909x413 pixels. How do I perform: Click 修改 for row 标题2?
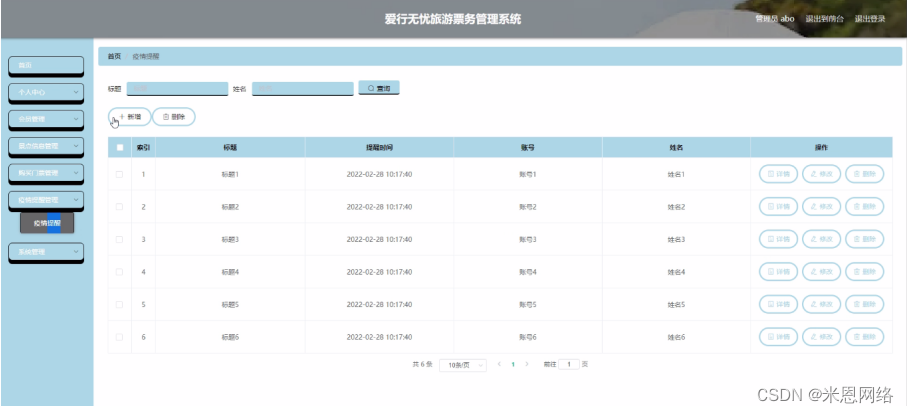tap(821, 206)
